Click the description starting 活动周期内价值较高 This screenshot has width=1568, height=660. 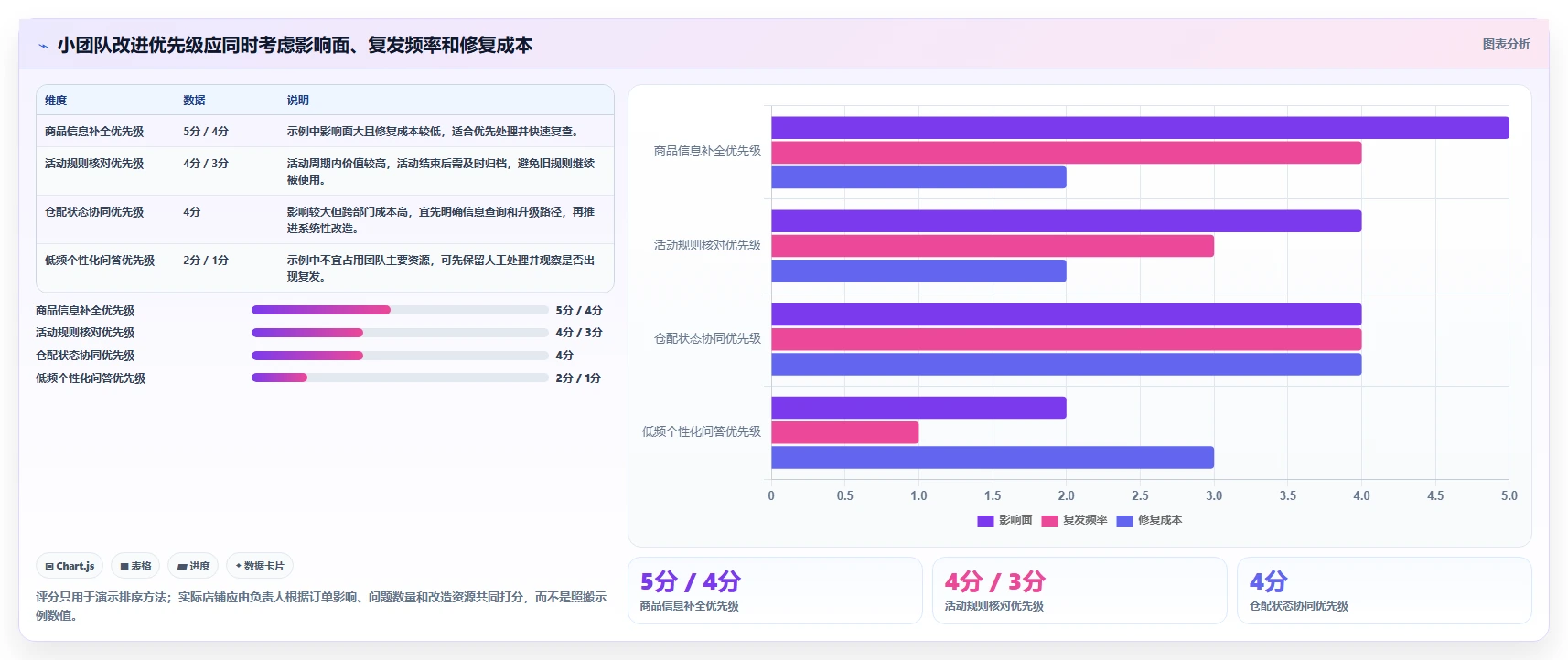(x=441, y=172)
